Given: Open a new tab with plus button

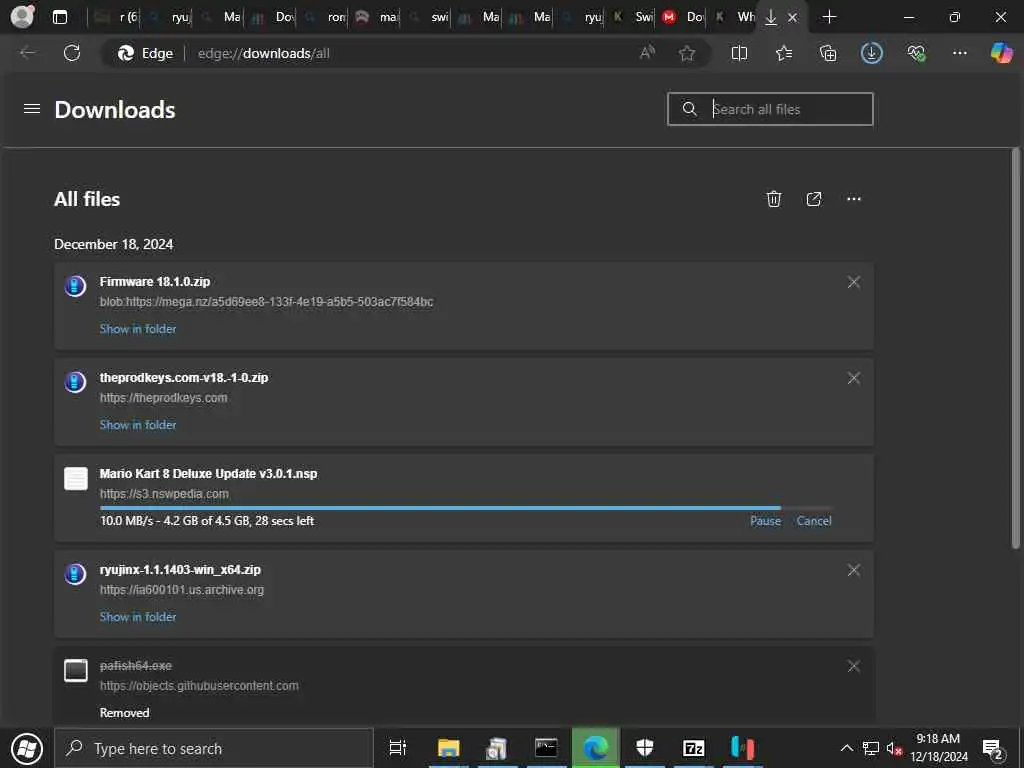Looking at the screenshot, I should coord(829,17).
